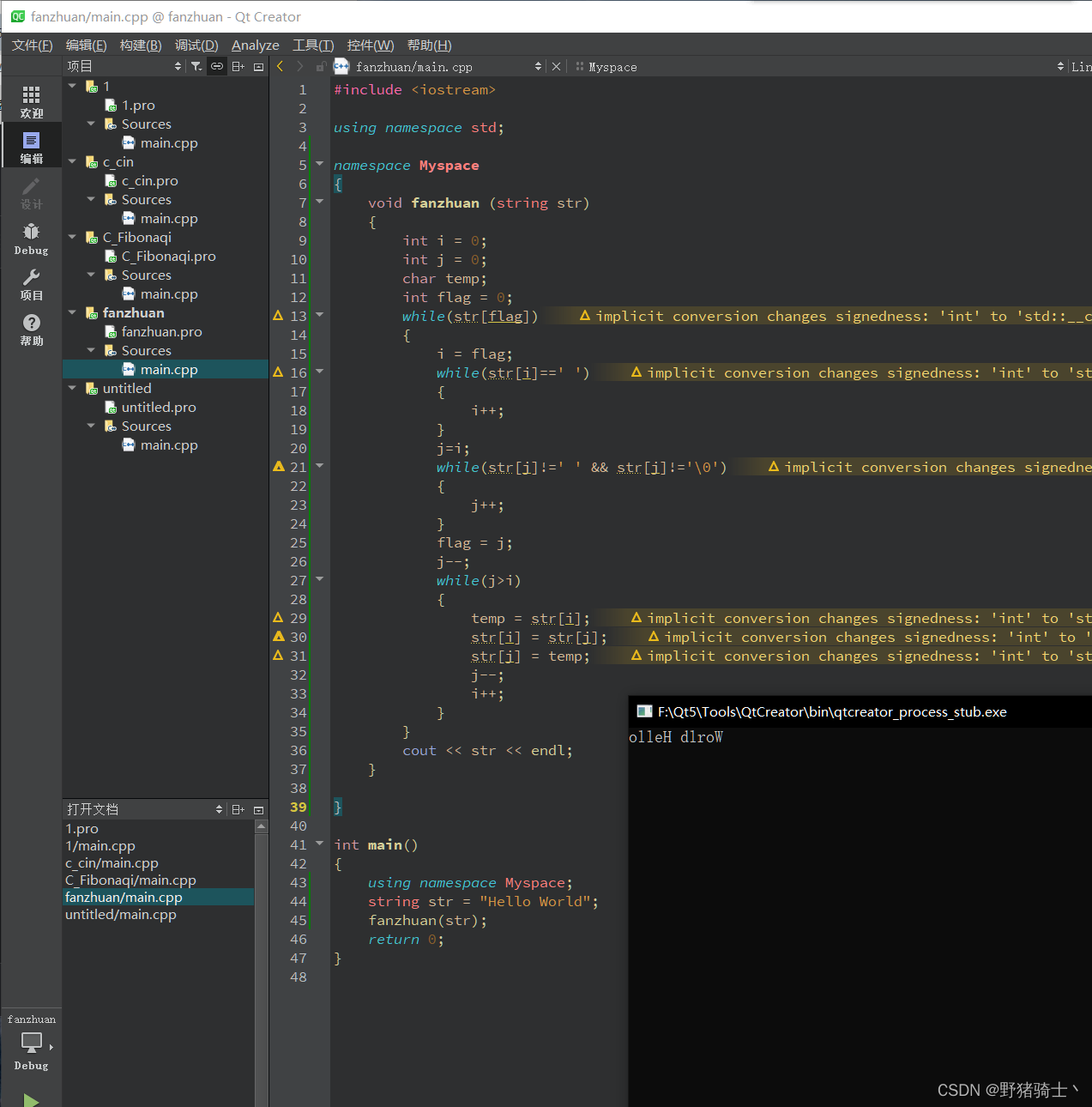
Task: Open the 设计 design mode
Action: (31, 193)
